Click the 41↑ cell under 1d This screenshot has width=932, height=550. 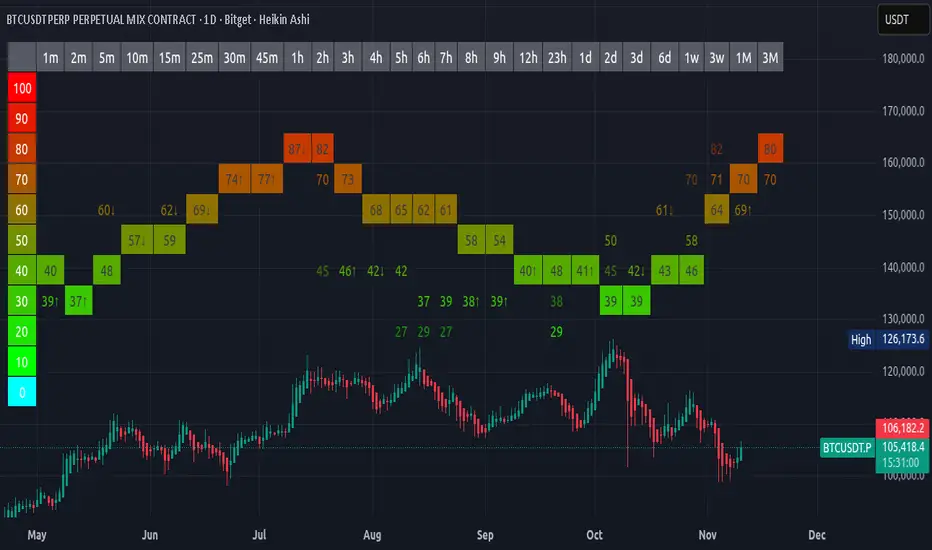tap(585, 271)
